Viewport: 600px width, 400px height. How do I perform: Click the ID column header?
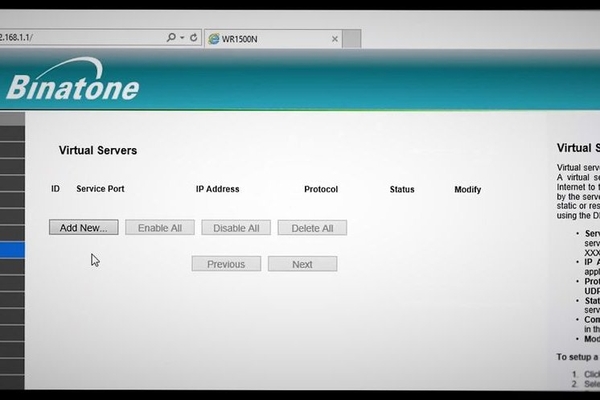click(55, 189)
